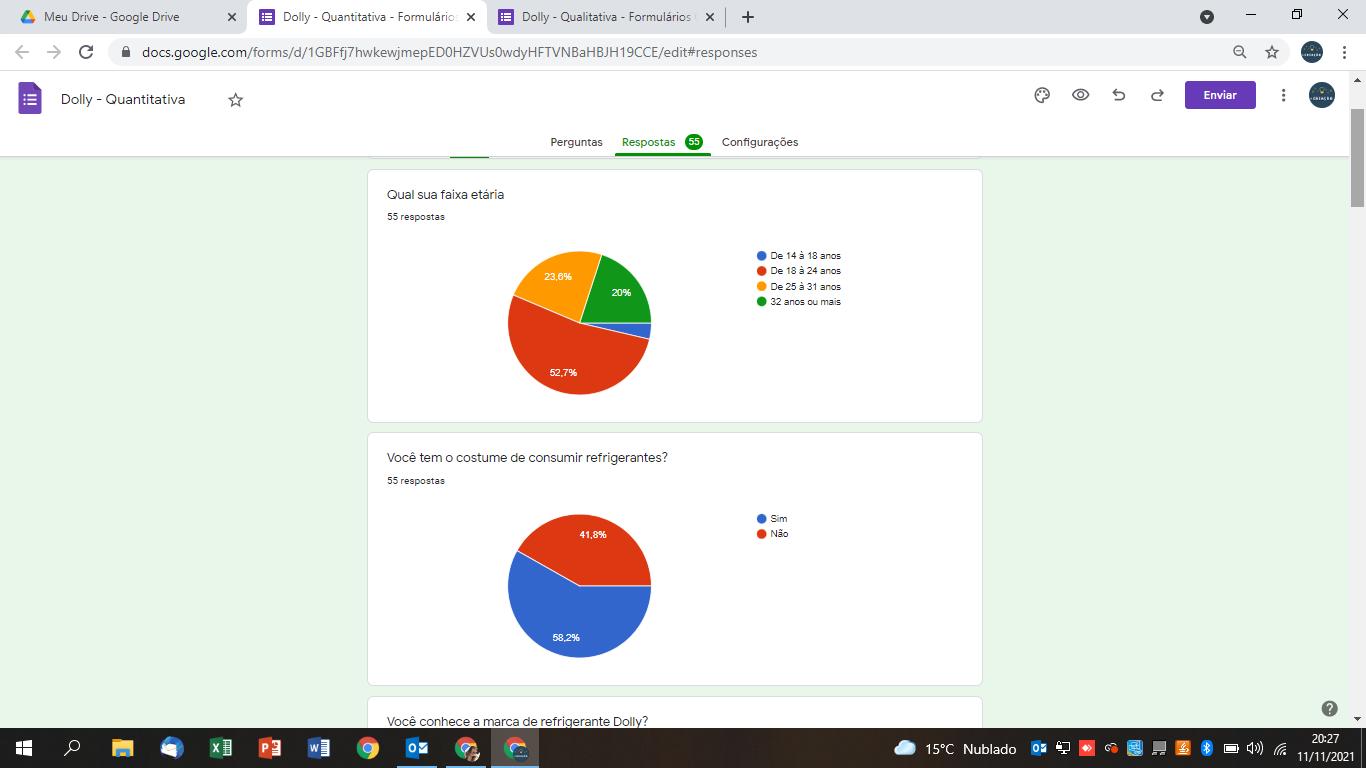The image size is (1366, 768).
Task: Open the Google account avatar in Forms
Action: tap(1321, 95)
